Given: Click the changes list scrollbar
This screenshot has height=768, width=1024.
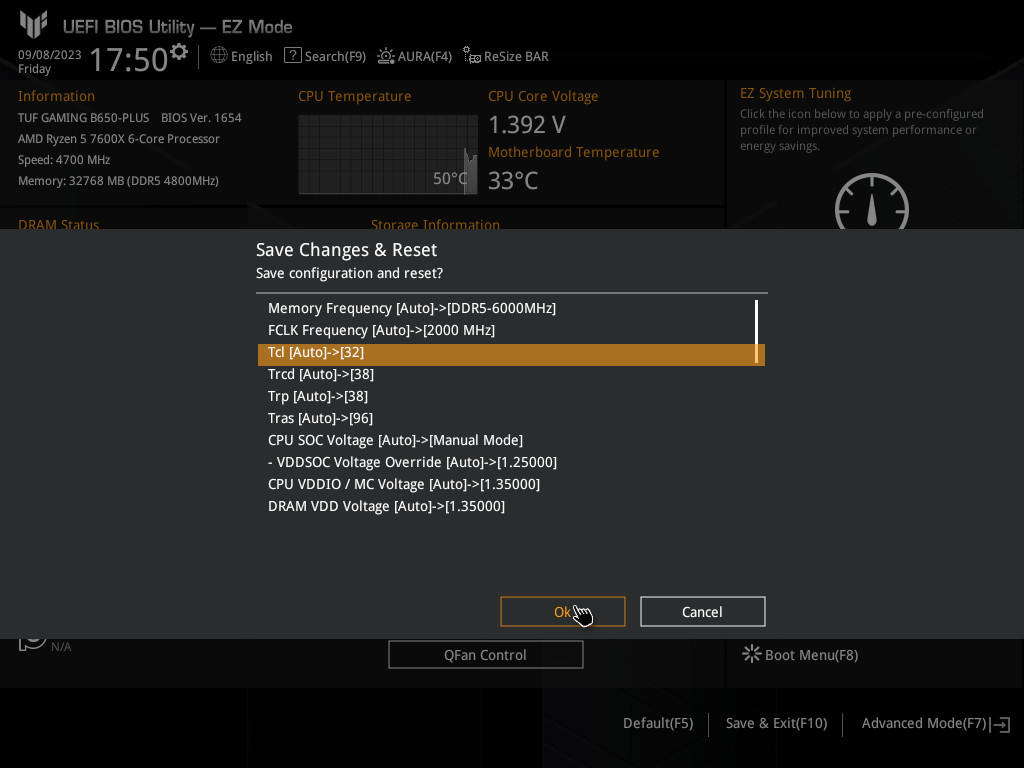Looking at the screenshot, I should click(756, 331).
